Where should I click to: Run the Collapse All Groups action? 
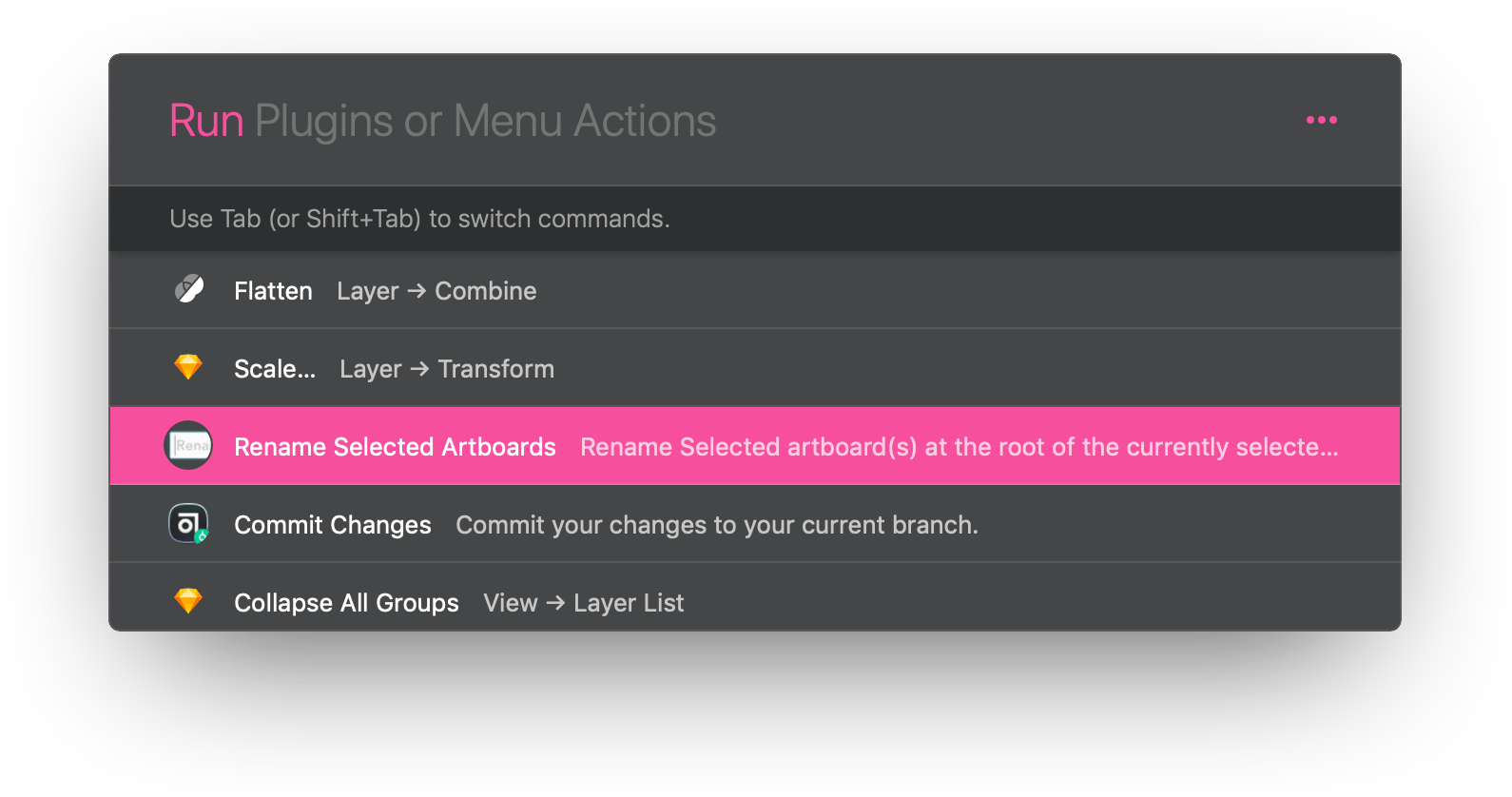[346, 601]
